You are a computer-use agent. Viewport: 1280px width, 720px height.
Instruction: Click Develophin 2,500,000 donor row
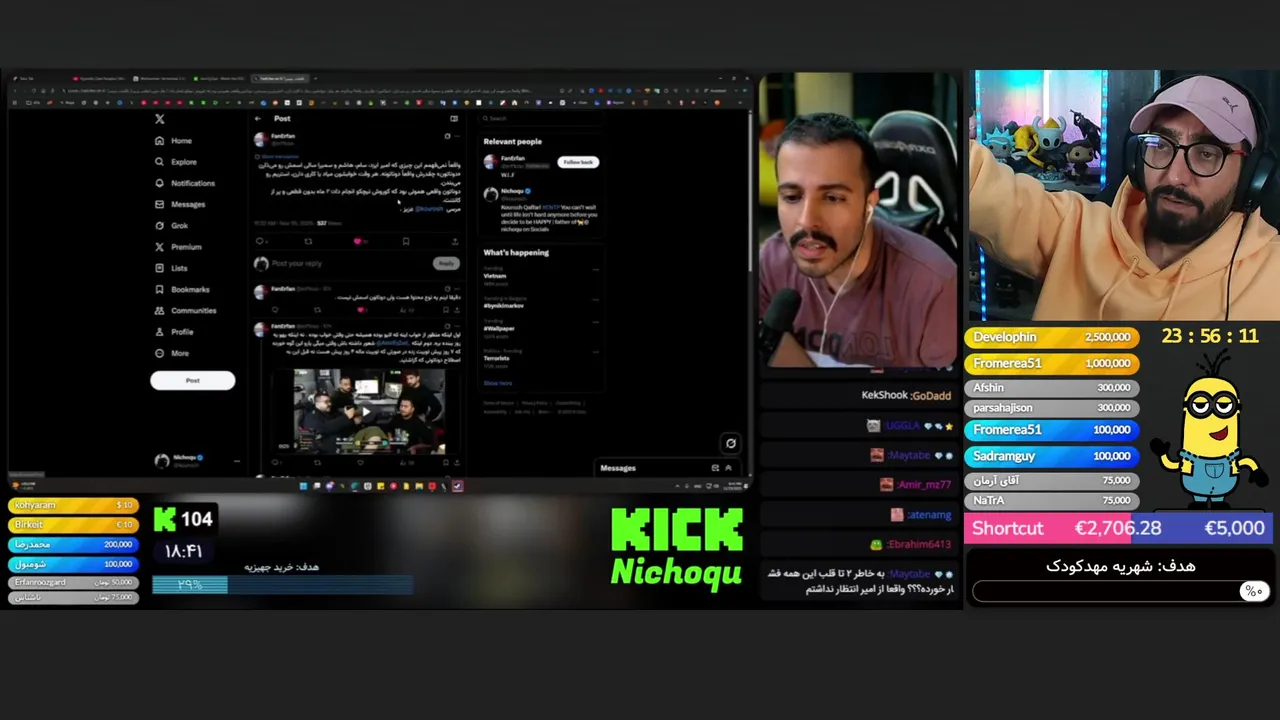pos(1051,337)
